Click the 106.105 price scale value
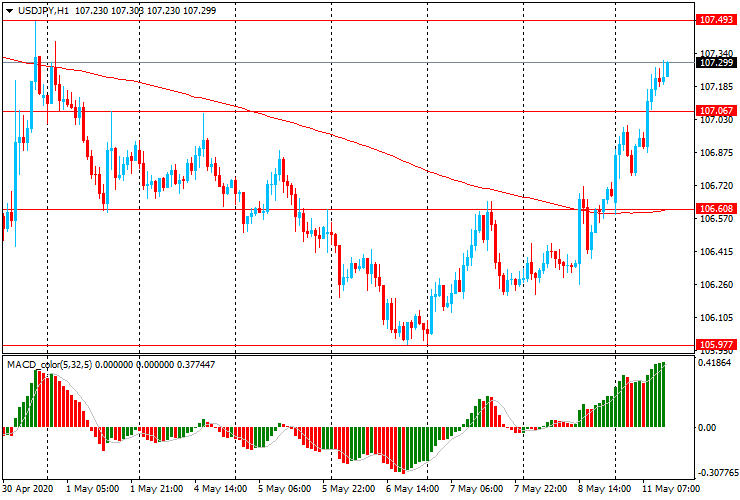 coord(716,318)
